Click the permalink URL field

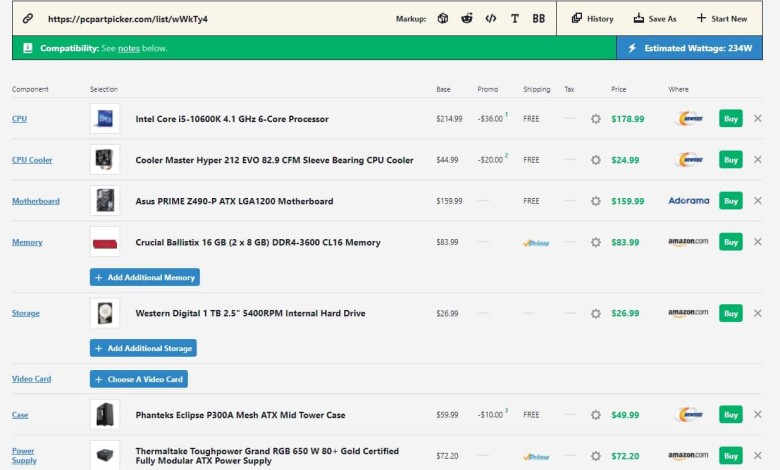pyautogui.click(x=128, y=19)
